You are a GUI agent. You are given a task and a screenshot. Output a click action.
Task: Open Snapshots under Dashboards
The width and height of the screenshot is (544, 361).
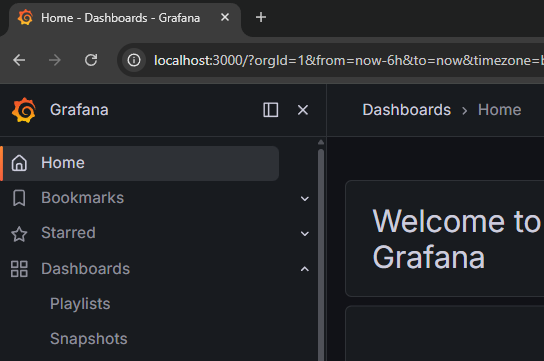[x=88, y=339]
